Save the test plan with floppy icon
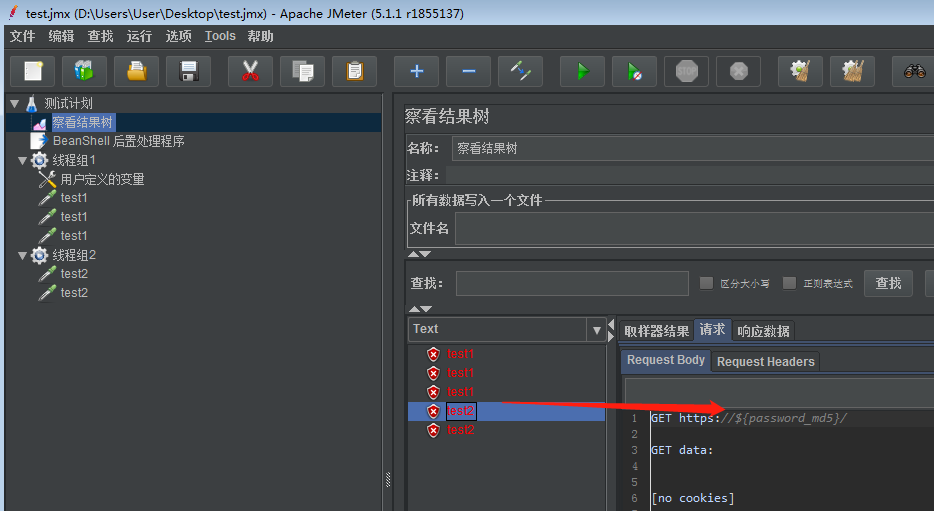Image resolution: width=934 pixels, height=511 pixels. (188, 71)
